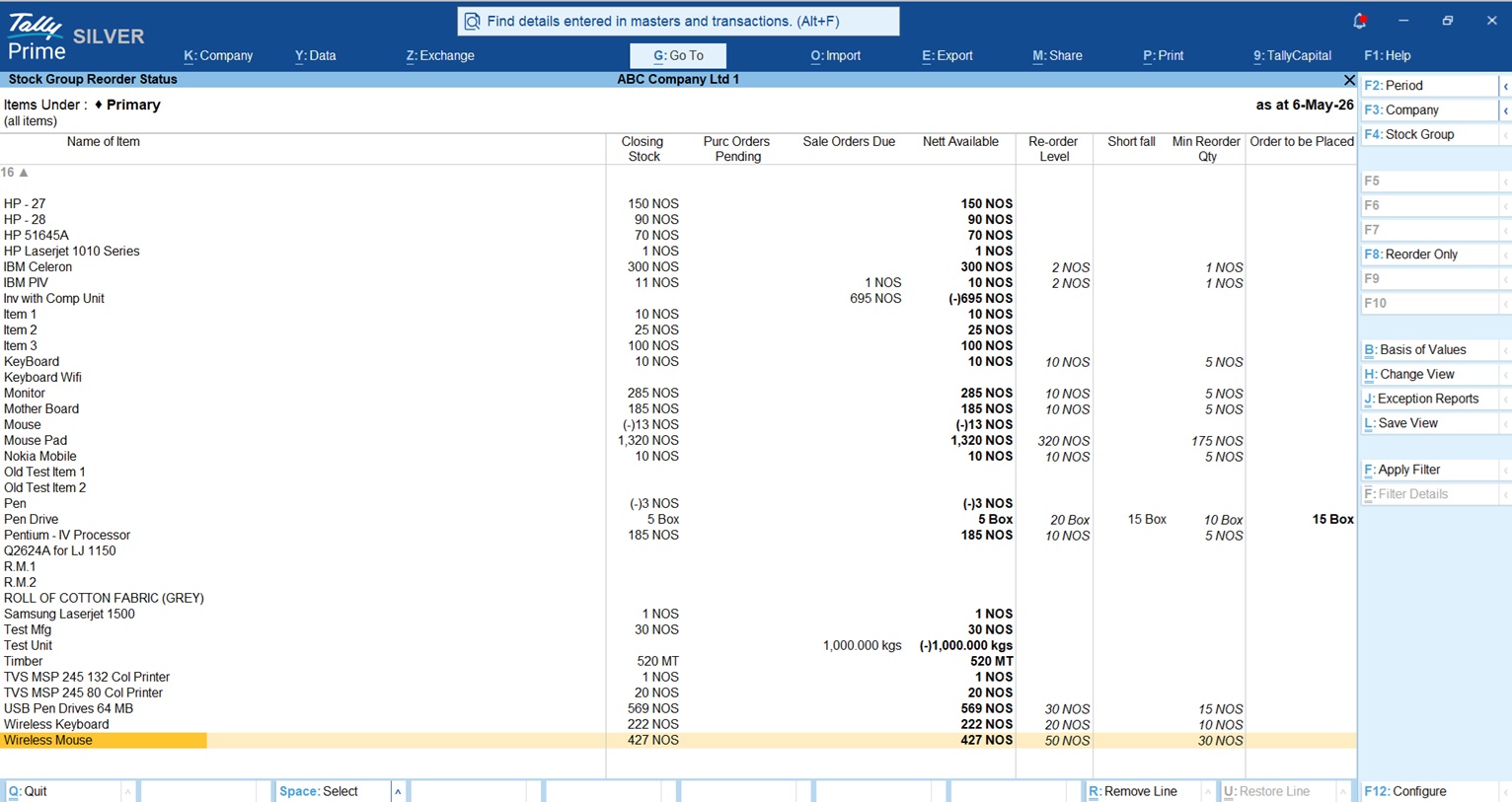Select the 'IBM Celeron' item
The image size is (1512, 802).
pyautogui.click(x=38, y=267)
